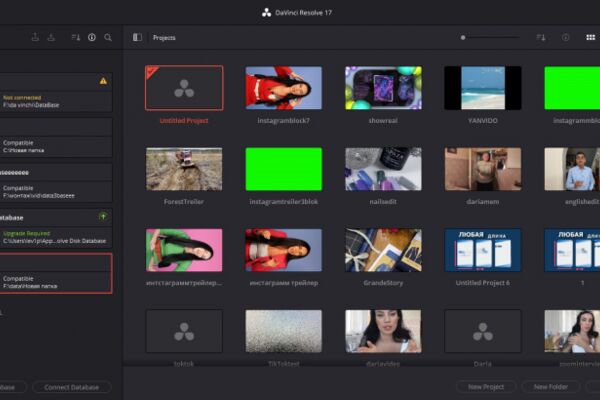The image size is (600, 400).
Task: Click the ForestTreiler name label
Action: pos(184,202)
